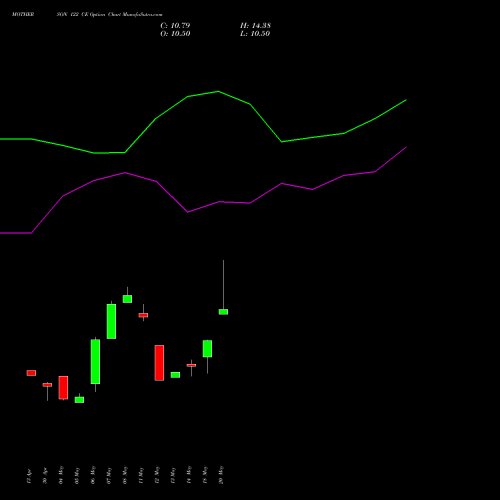Click the tall green 07 May candle

click(111, 321)
